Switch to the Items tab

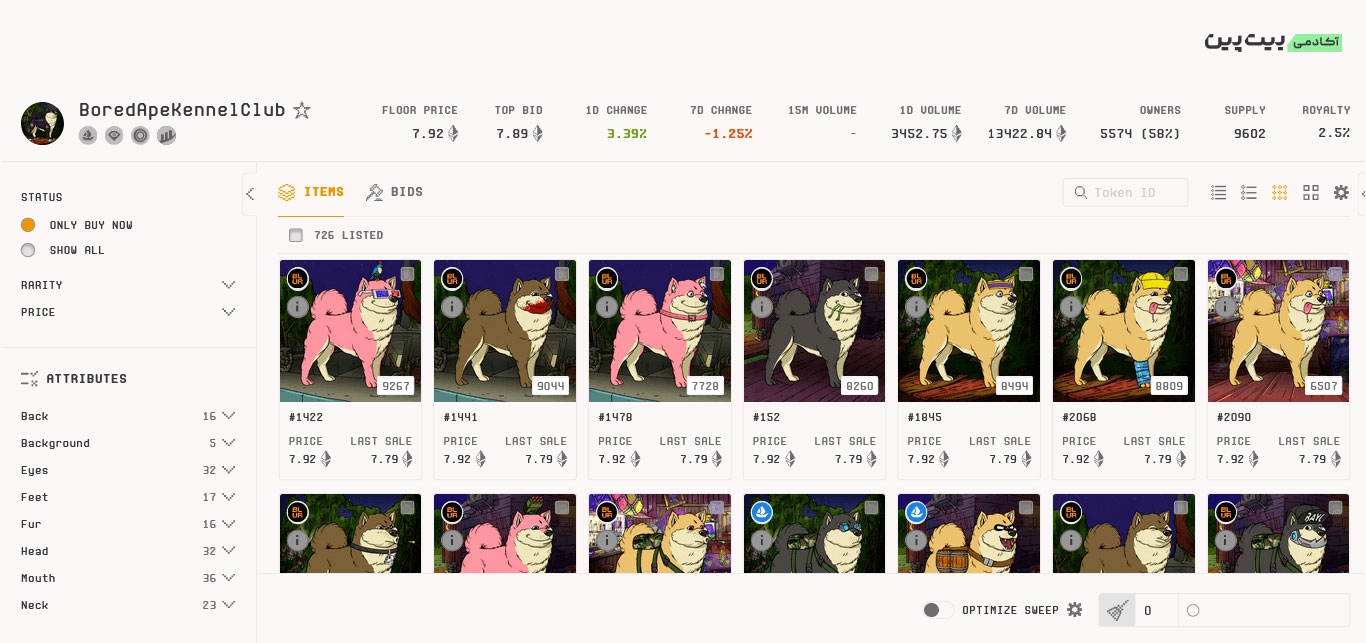(x=311, y=192)
